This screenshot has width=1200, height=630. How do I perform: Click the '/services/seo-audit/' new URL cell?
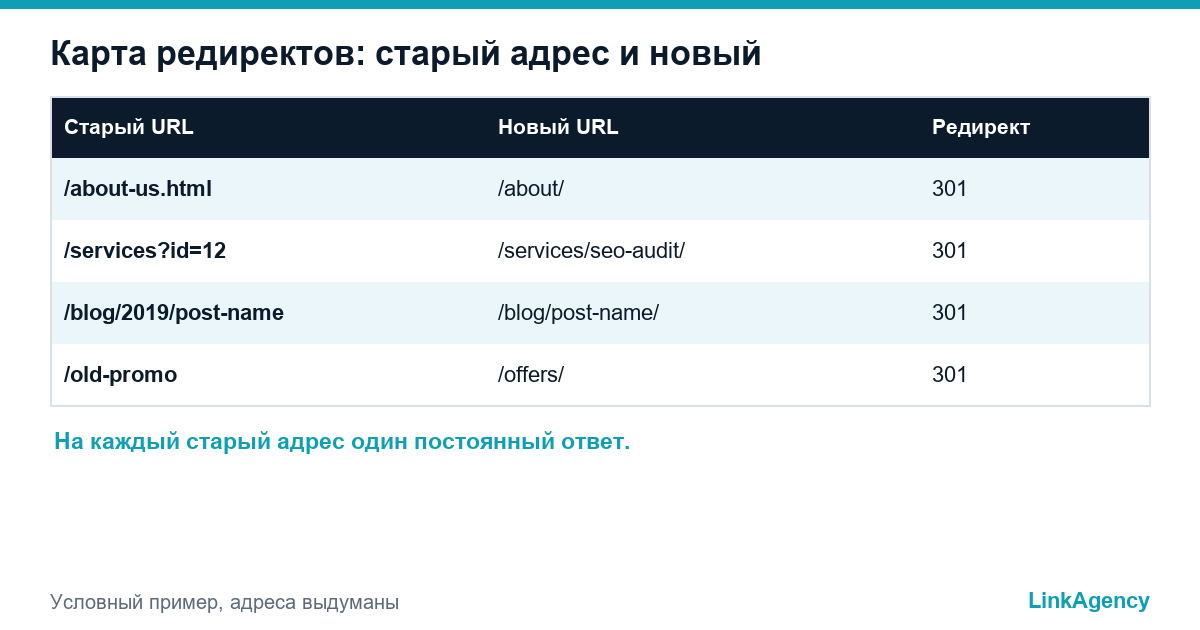(x=591, y=250)
